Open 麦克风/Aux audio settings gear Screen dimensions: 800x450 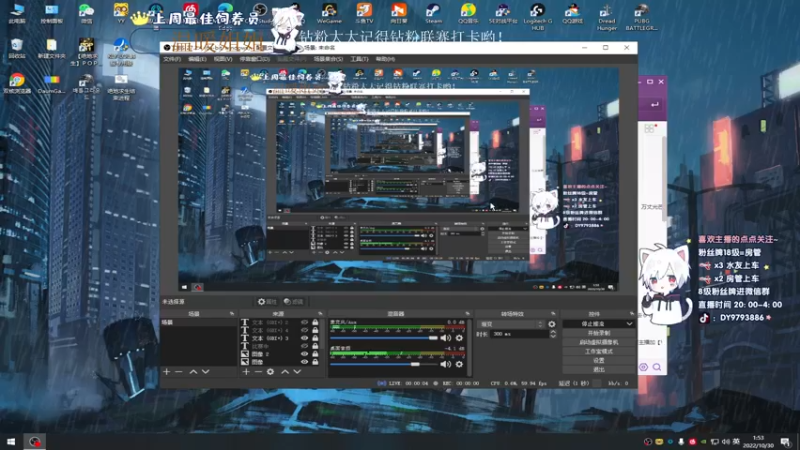459,338
